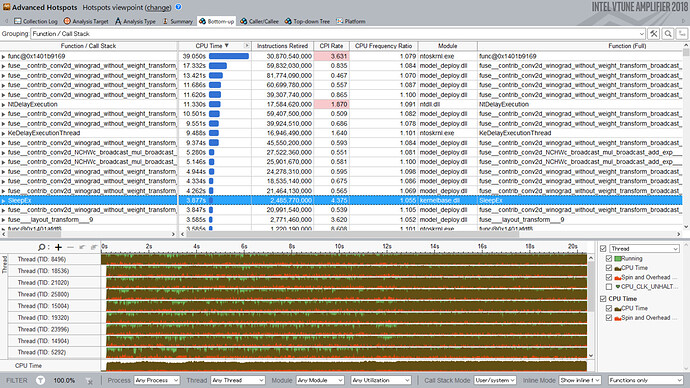This screenshot has height=388, width=690.
Task: Expand the NtDelayExecution row
Action: click(4, 105)
